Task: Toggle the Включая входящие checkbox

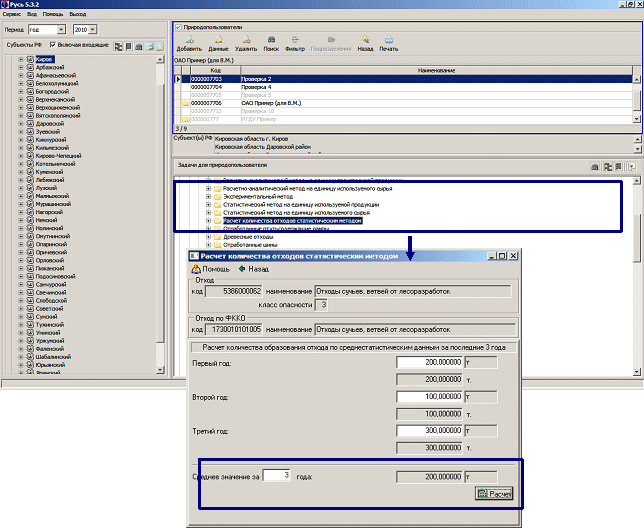Action: click(x=53, y=46)
